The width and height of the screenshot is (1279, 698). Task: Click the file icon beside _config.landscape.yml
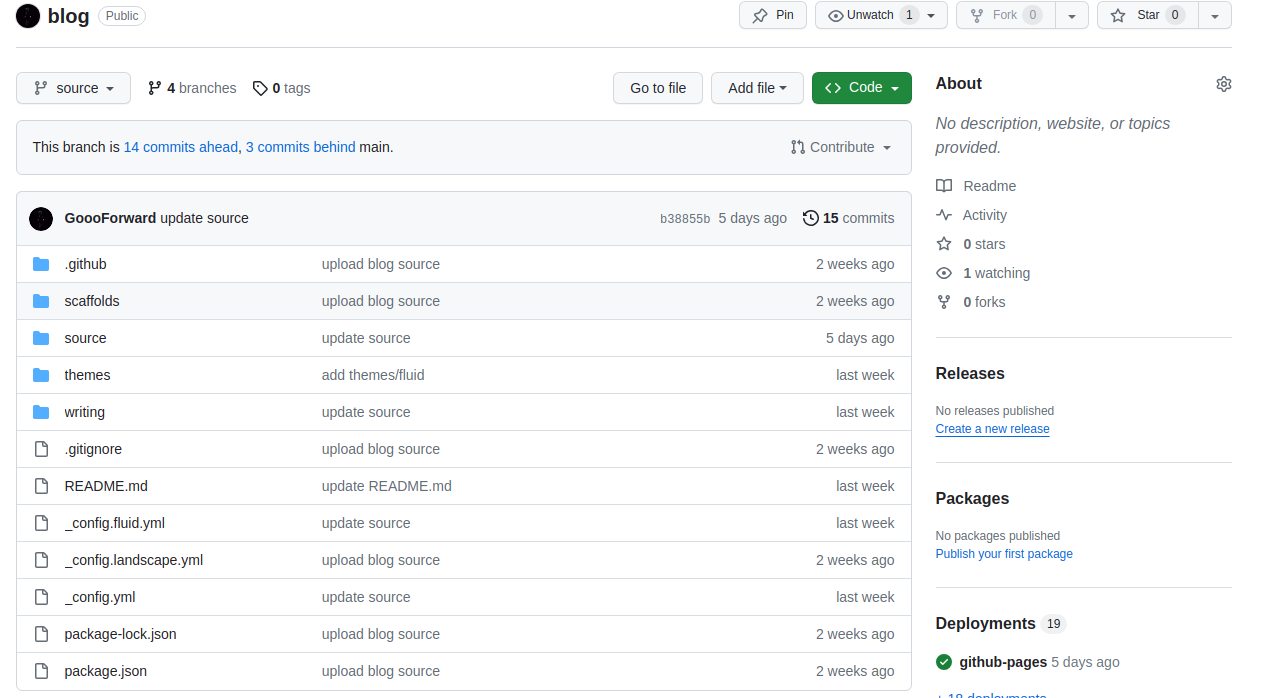click(41, 560)
